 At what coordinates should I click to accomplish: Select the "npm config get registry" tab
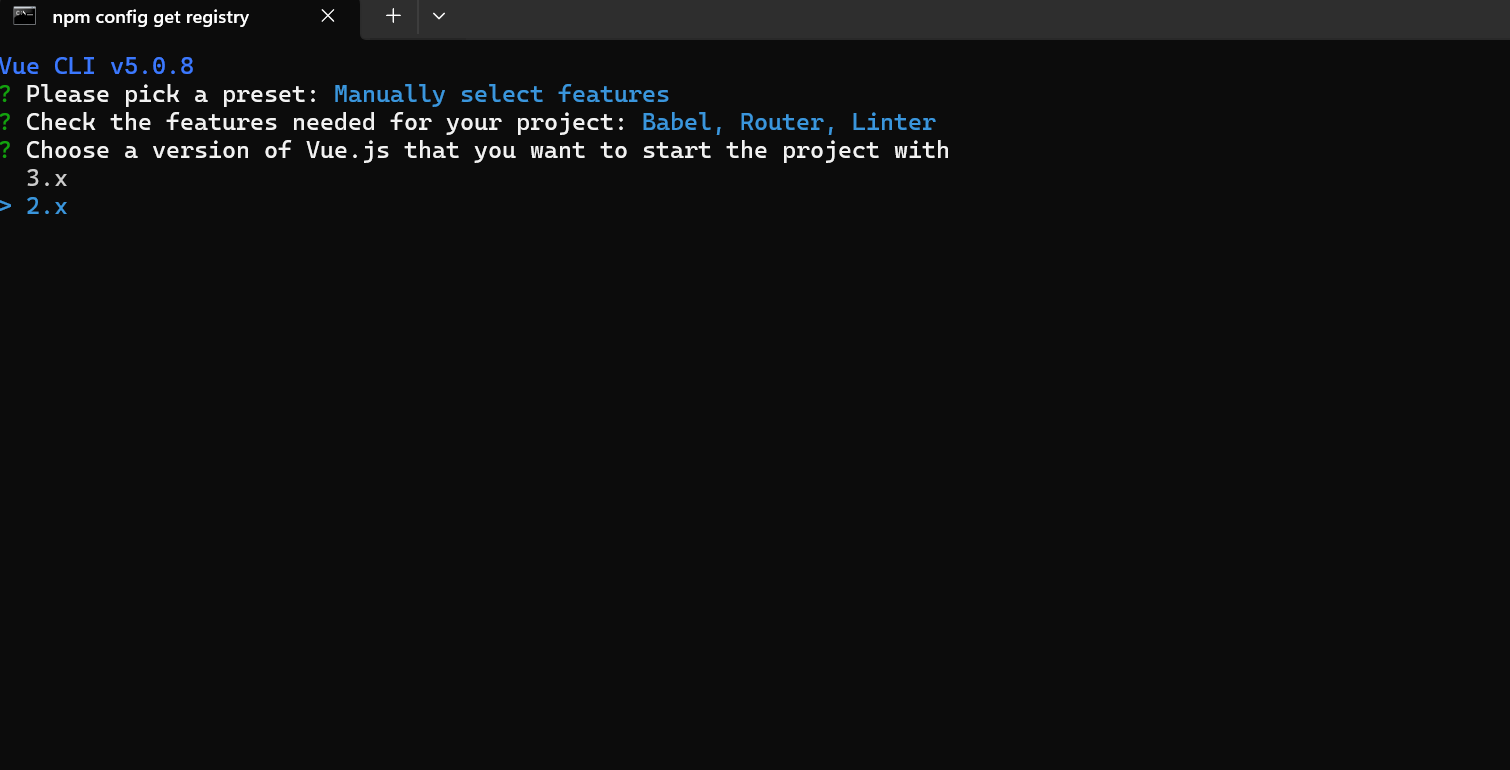(150, 17)
